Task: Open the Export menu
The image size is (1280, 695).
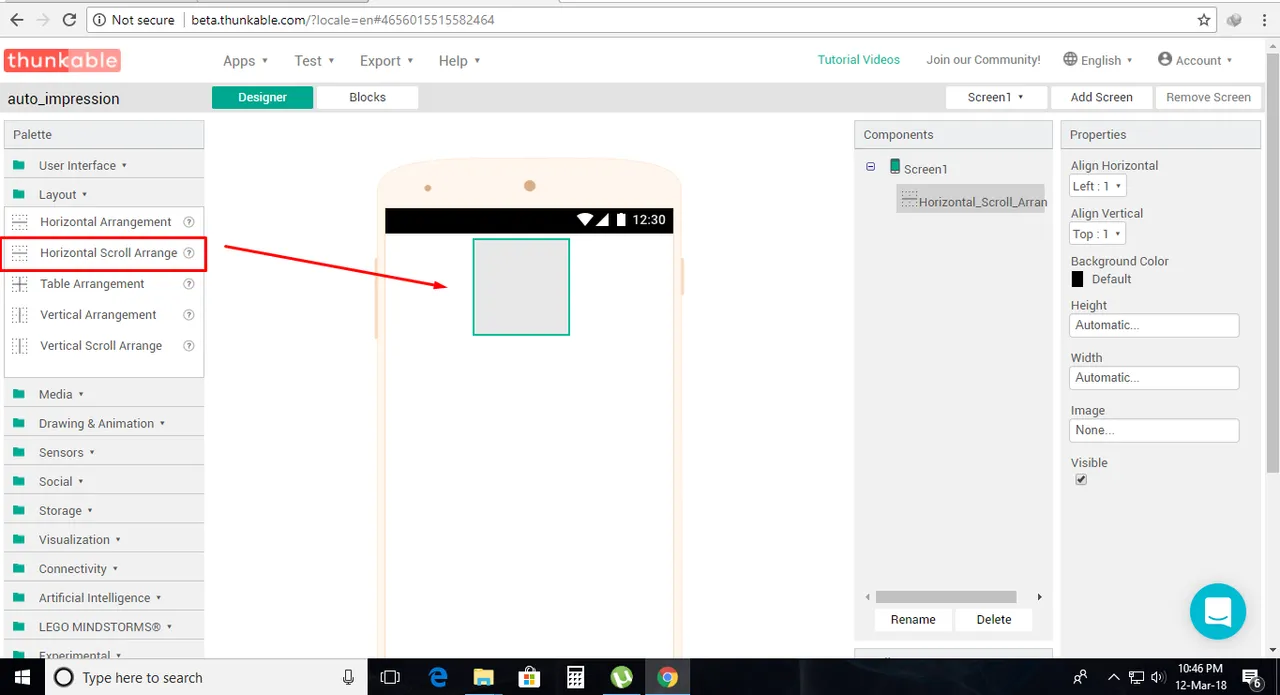Action: [386, 60]
